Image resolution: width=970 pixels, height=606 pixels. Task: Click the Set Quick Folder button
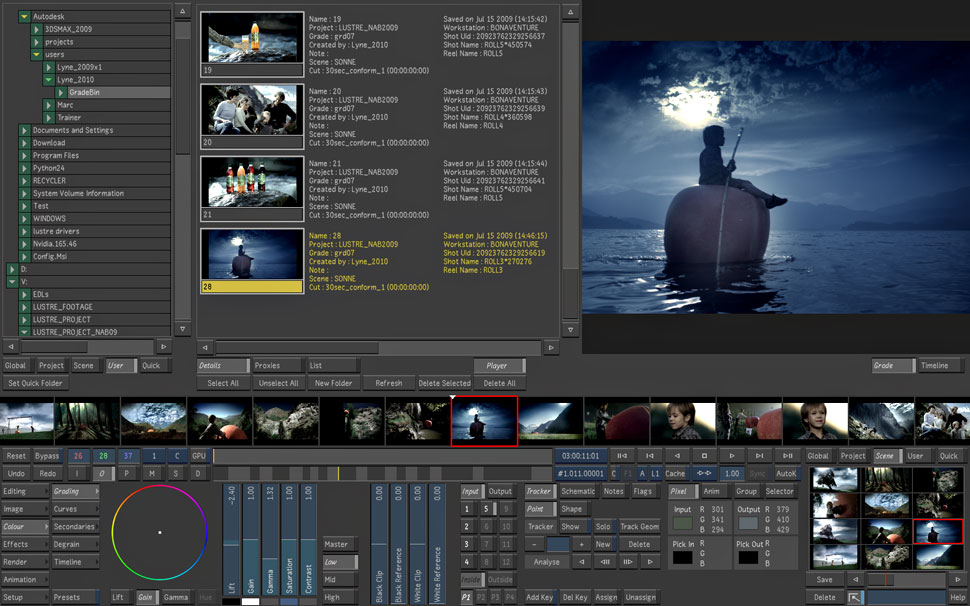(35, 383)
